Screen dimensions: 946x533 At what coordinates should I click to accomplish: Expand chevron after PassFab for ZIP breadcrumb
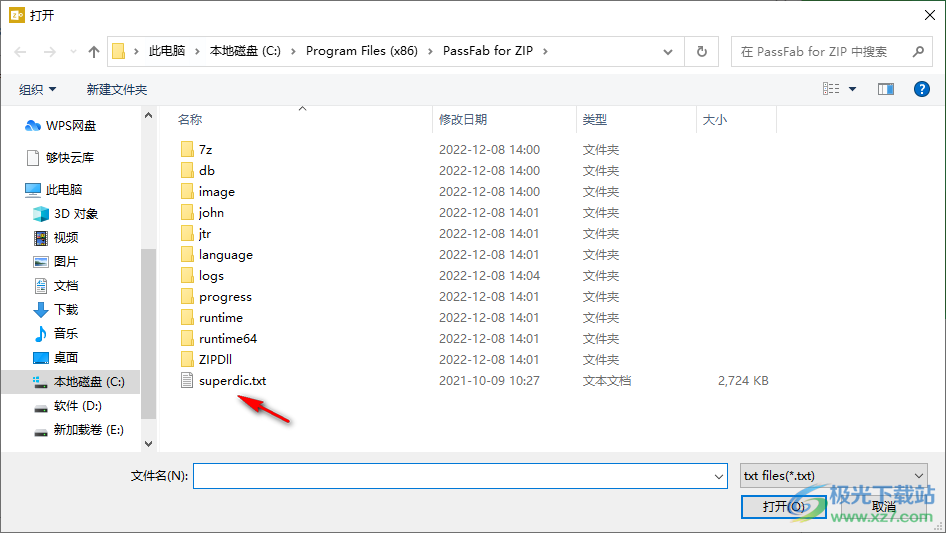click(x=545, y=51)
